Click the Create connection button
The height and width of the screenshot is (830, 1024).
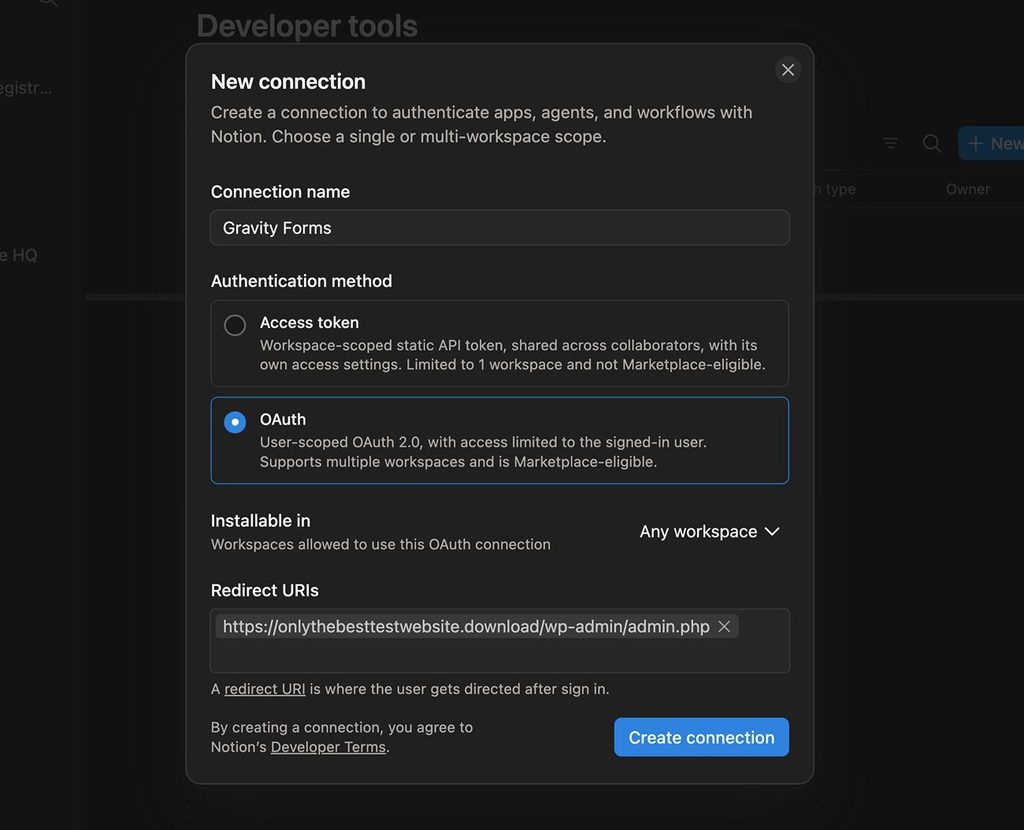point(701,737)
